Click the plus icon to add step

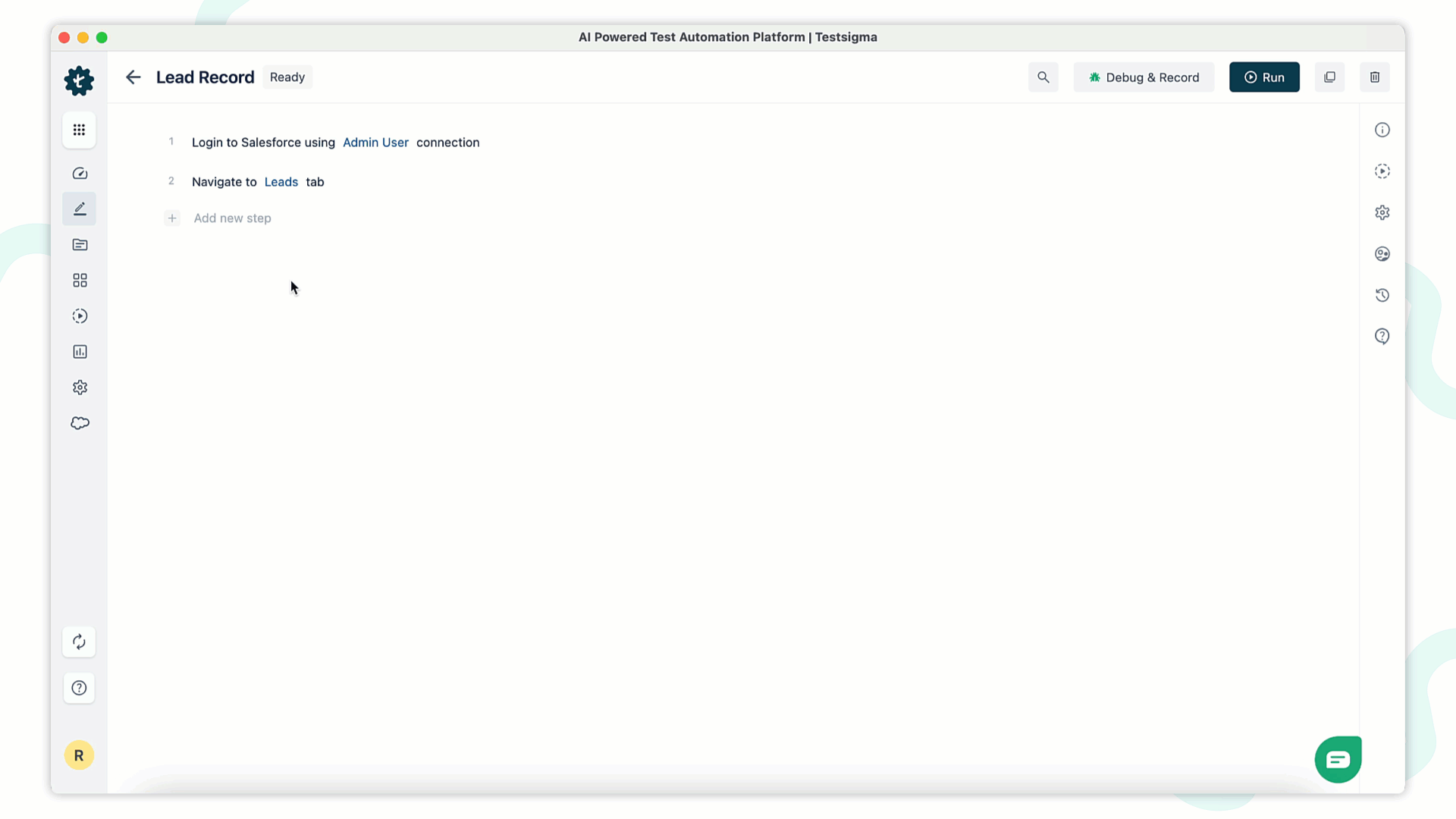click(172, 218)
